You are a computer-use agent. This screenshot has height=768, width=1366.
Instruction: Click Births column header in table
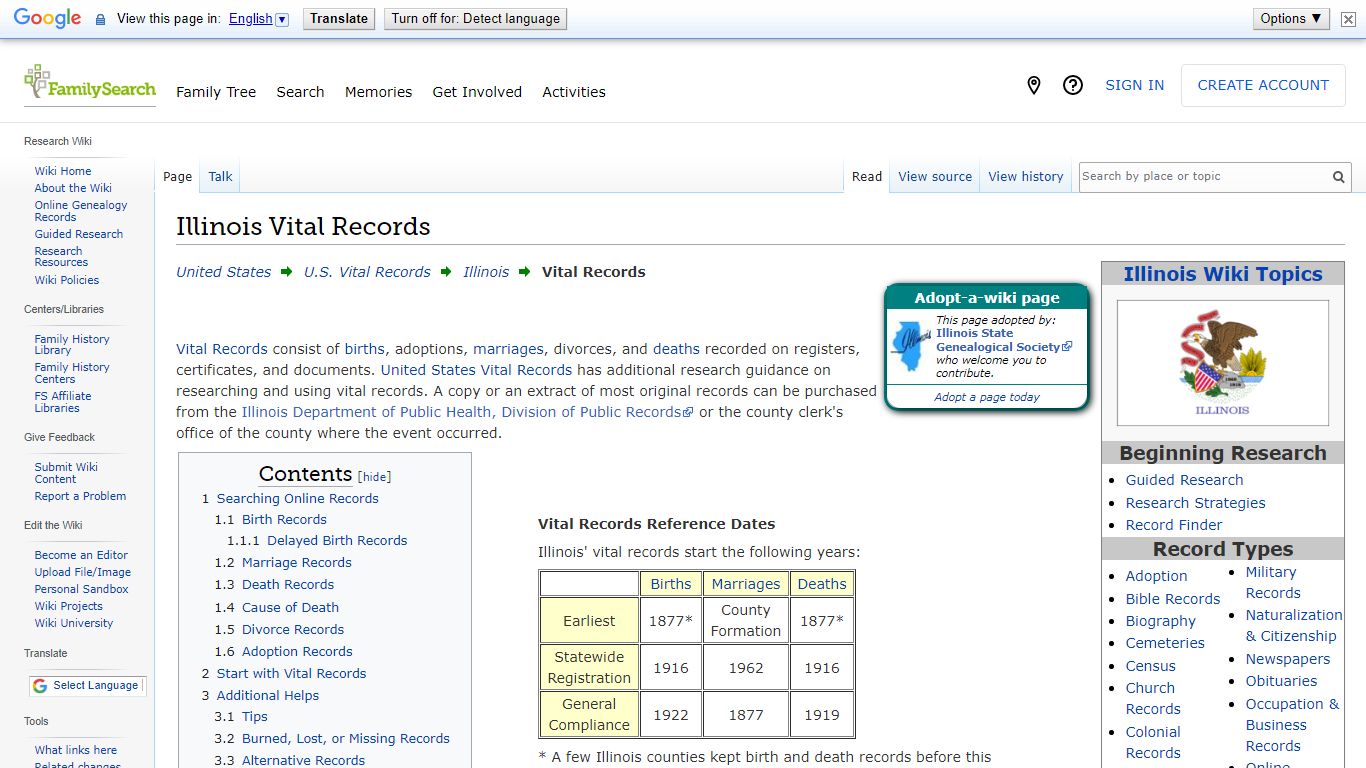coord(671,584)
